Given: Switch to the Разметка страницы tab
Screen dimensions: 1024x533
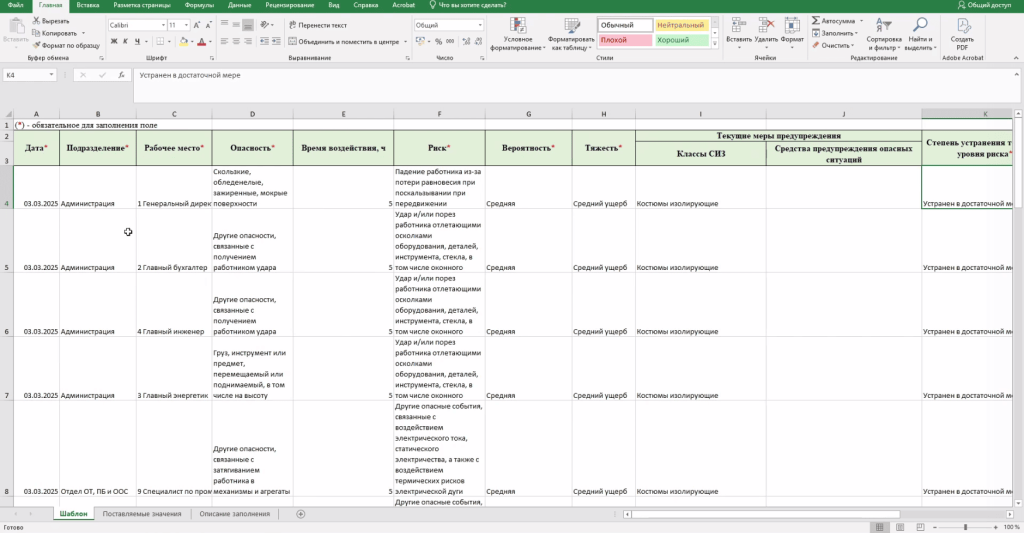Looking at the screenshot, I should (x=142, y=5).
